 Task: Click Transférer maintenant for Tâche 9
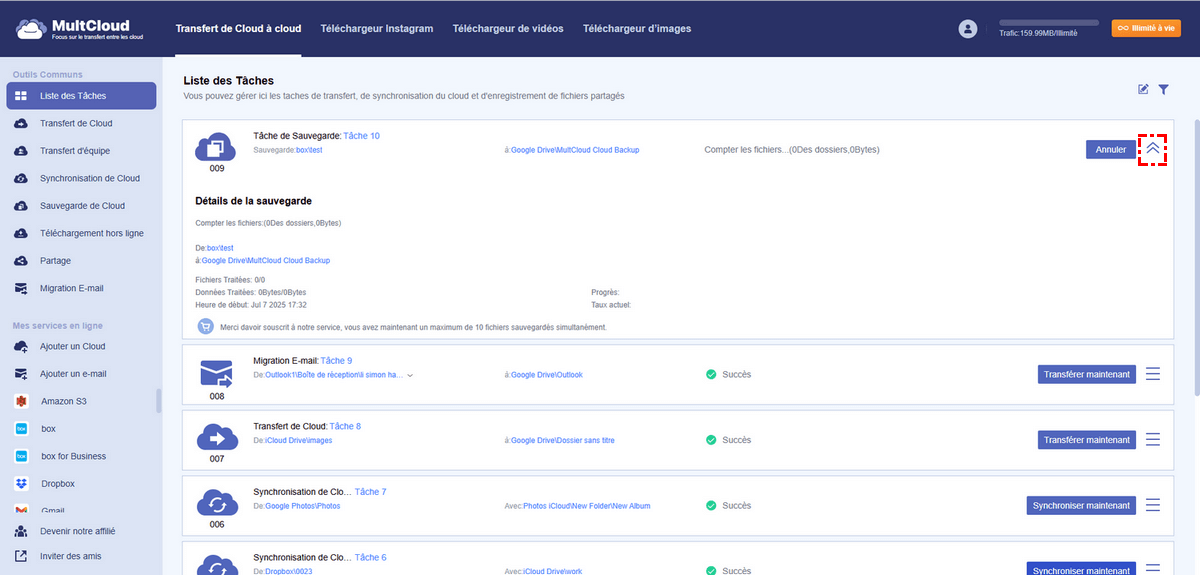1087,374
